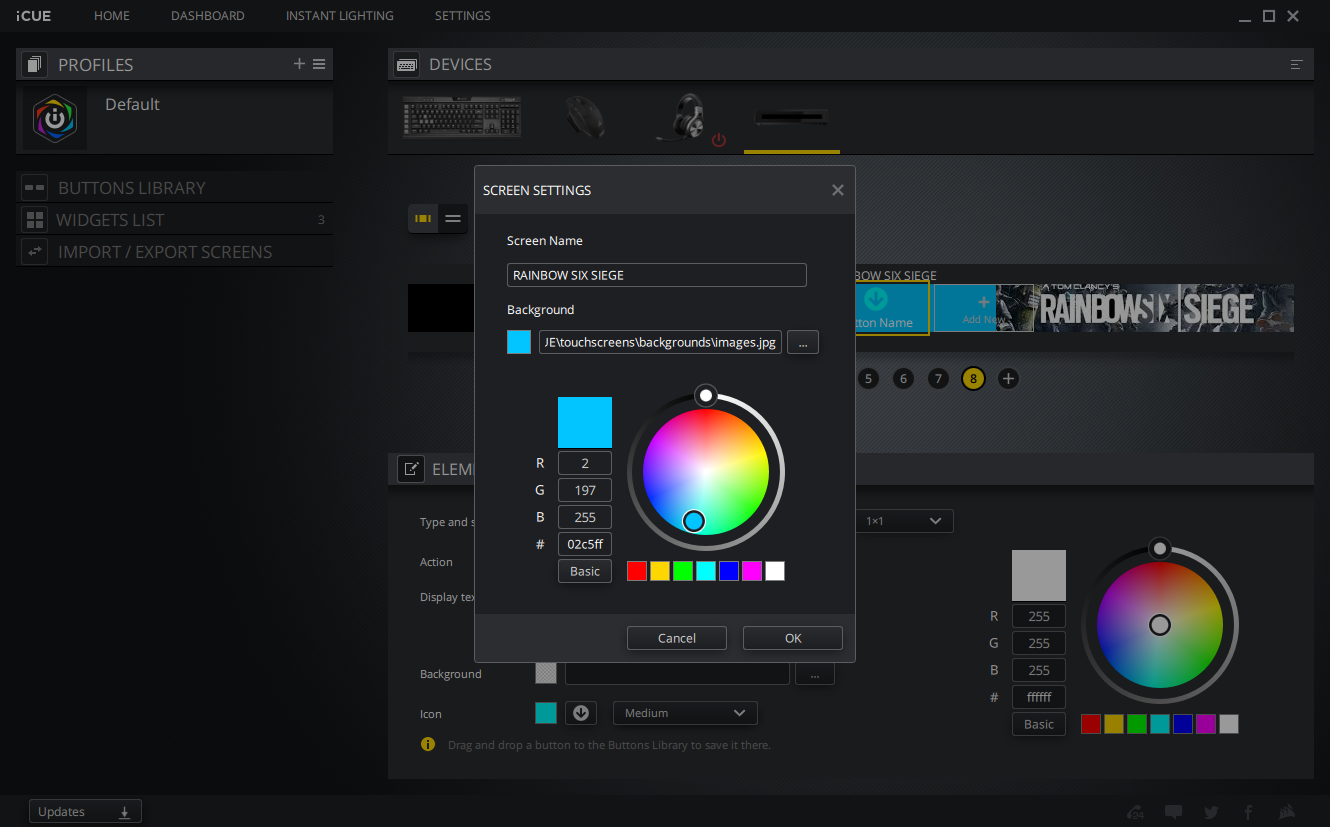
Task: Click the Devices keyboard header icon
Action: [407, 64]
